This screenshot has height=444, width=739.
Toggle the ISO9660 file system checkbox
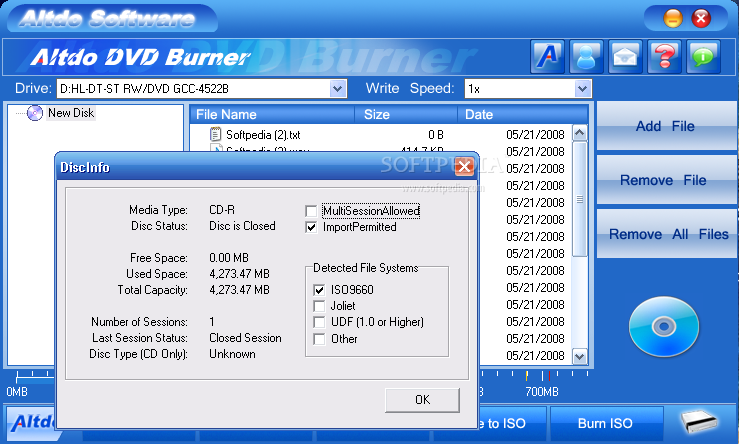(x=319, y=290)
